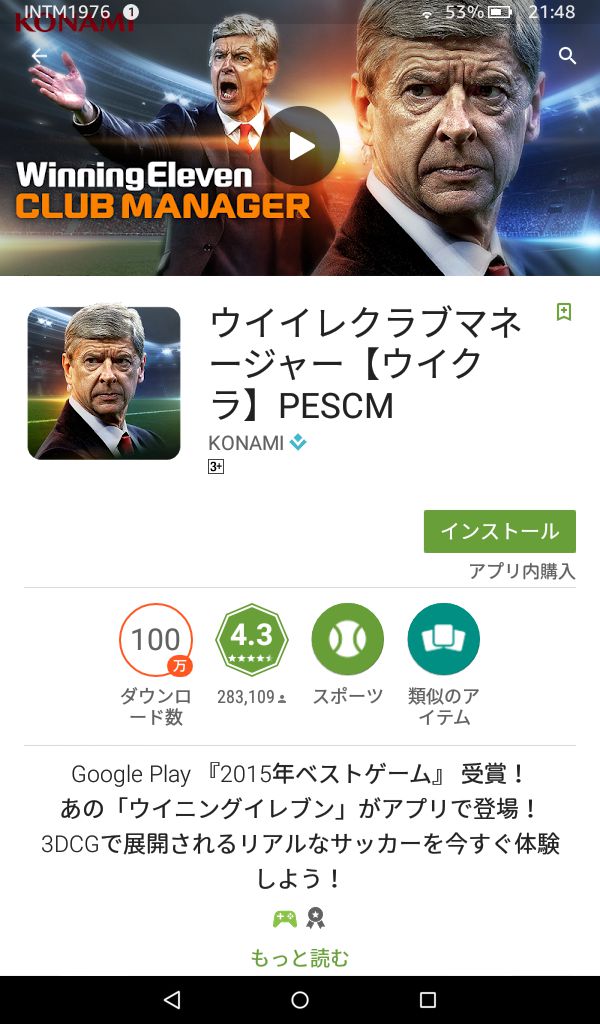Open the 4.3 rating reviews badge

point(251,639)
